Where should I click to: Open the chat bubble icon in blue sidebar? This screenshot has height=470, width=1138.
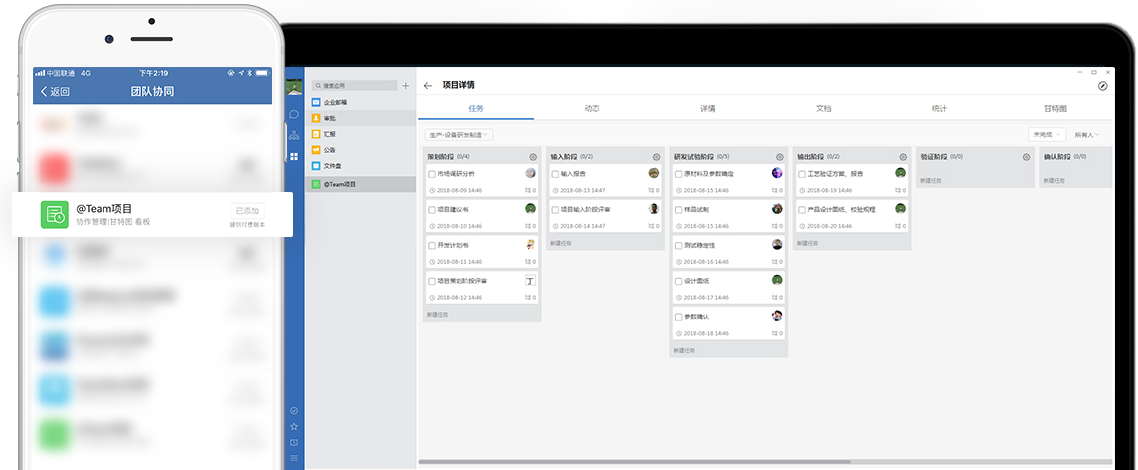(x=294, y=114)
